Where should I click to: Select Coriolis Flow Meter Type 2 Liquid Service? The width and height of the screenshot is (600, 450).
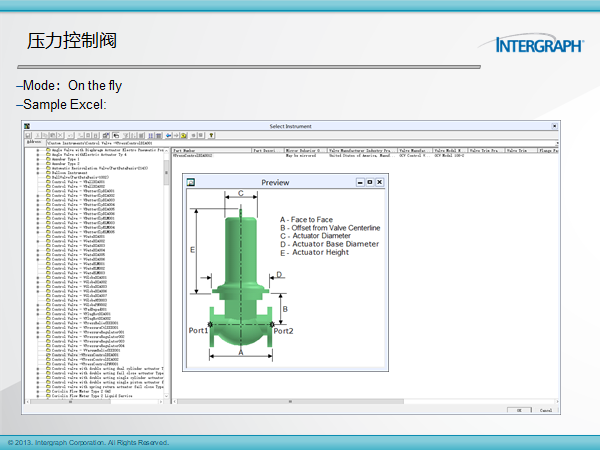92,396
